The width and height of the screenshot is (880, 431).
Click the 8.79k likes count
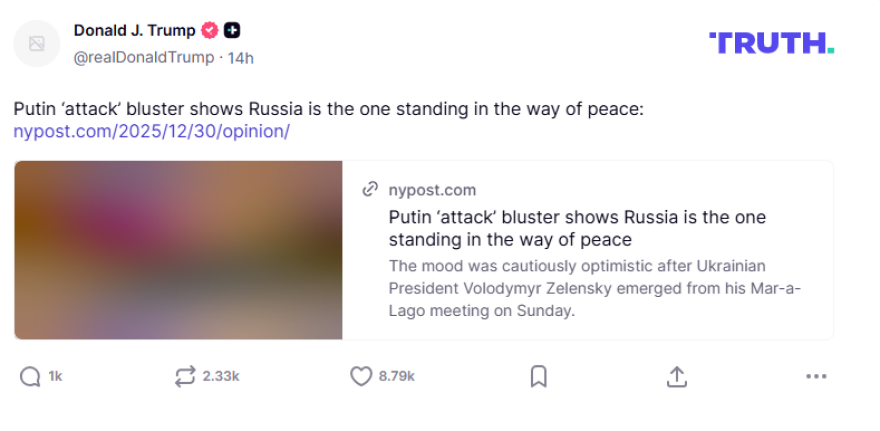396,376
